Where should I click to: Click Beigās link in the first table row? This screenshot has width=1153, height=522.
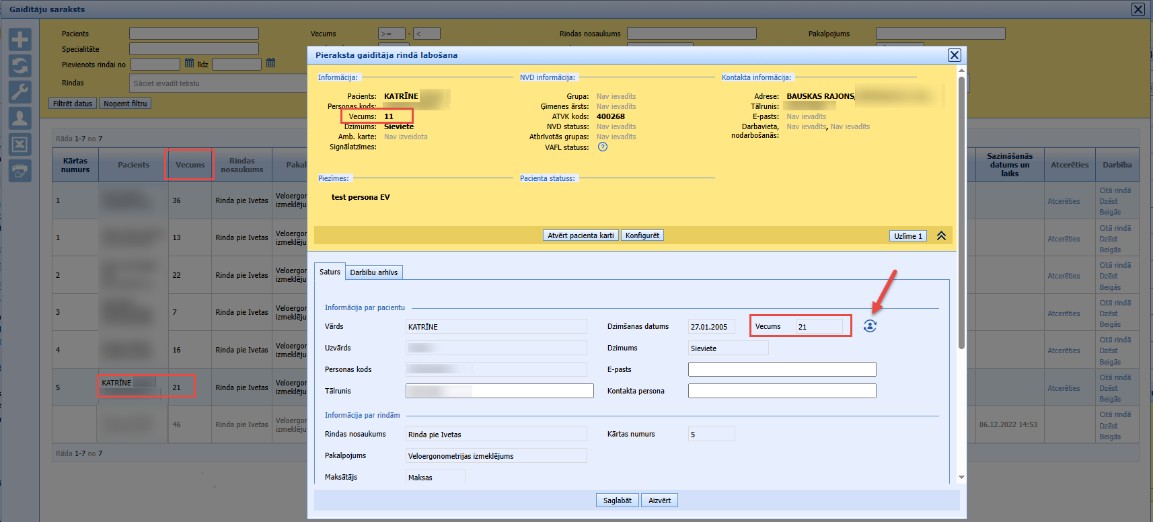1110,210
